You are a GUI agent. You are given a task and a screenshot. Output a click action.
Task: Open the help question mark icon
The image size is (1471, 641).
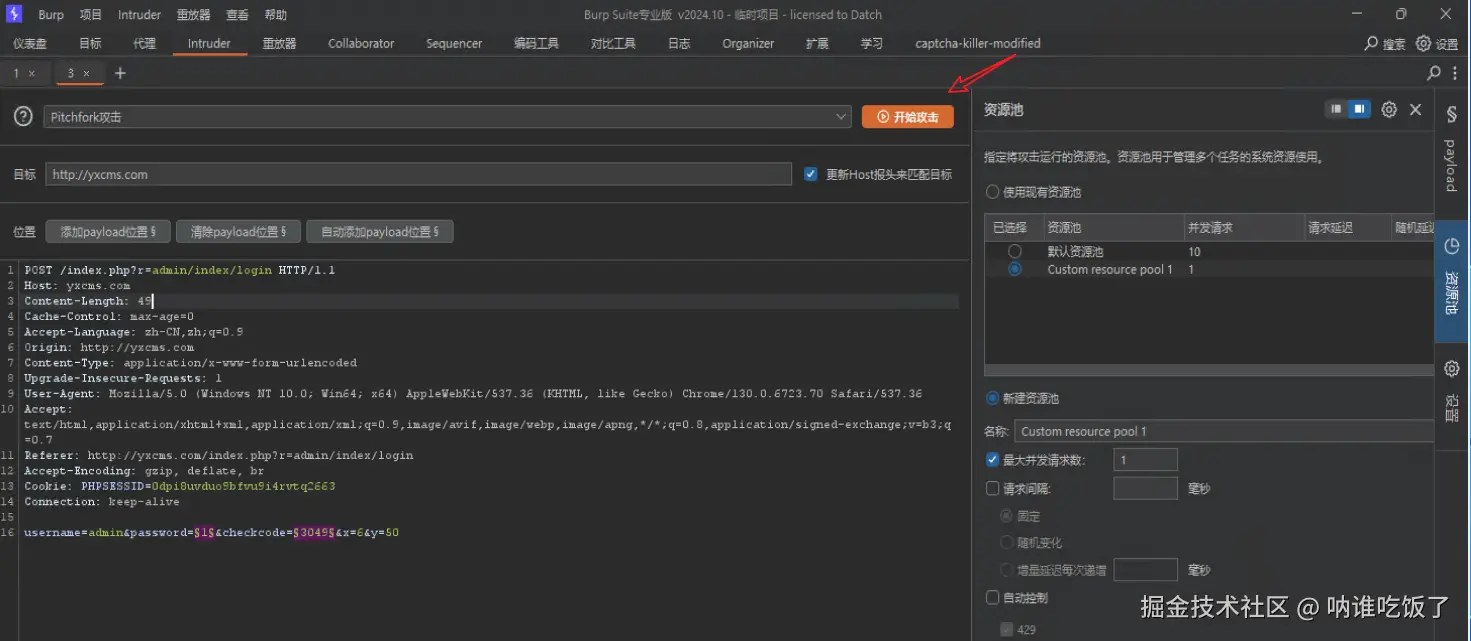pos(23,117)
